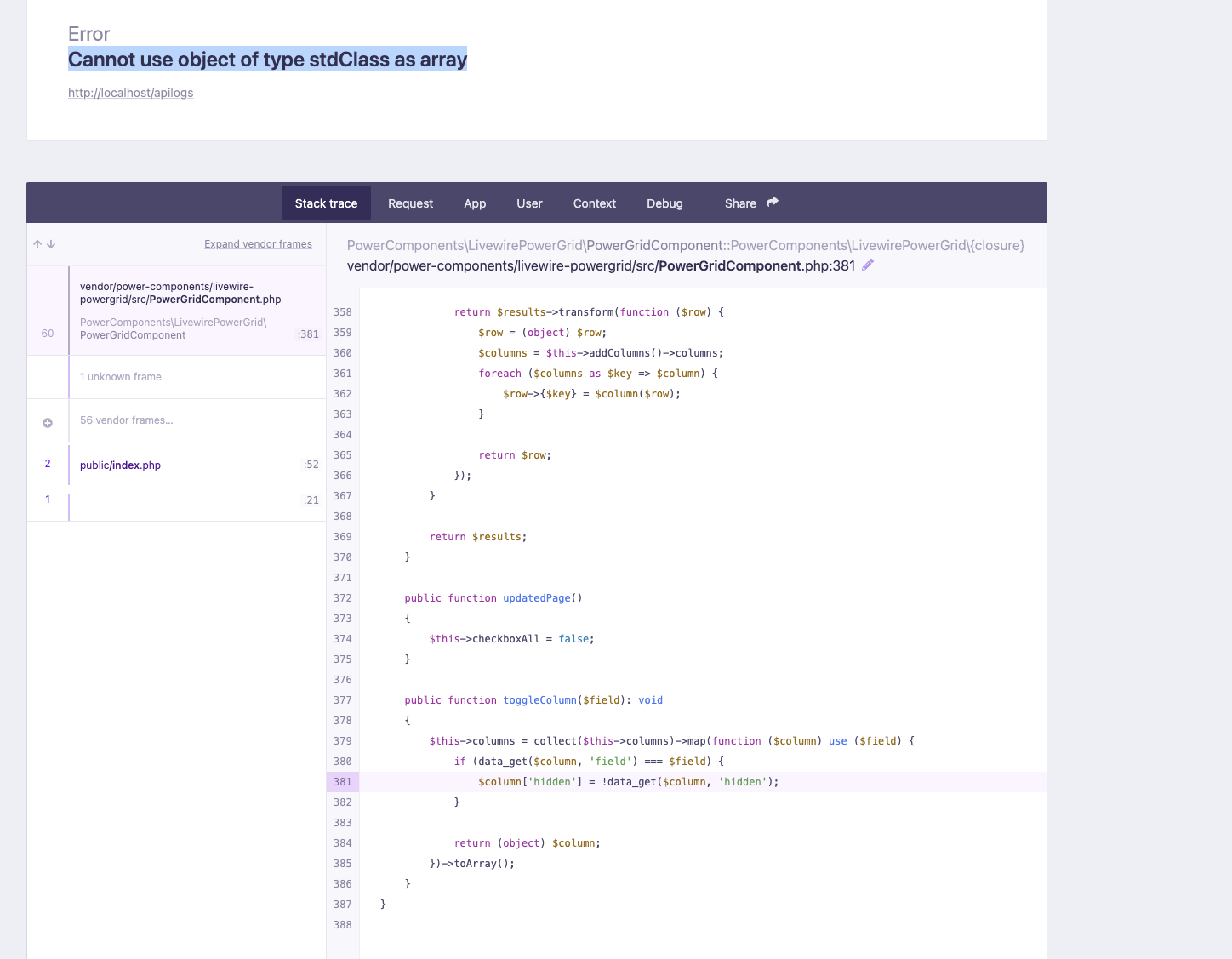Reveal vendor frames between index.php and frame 60
Image resolution: width=1232 pixels, height=959 pixels.
coord(48,421)
